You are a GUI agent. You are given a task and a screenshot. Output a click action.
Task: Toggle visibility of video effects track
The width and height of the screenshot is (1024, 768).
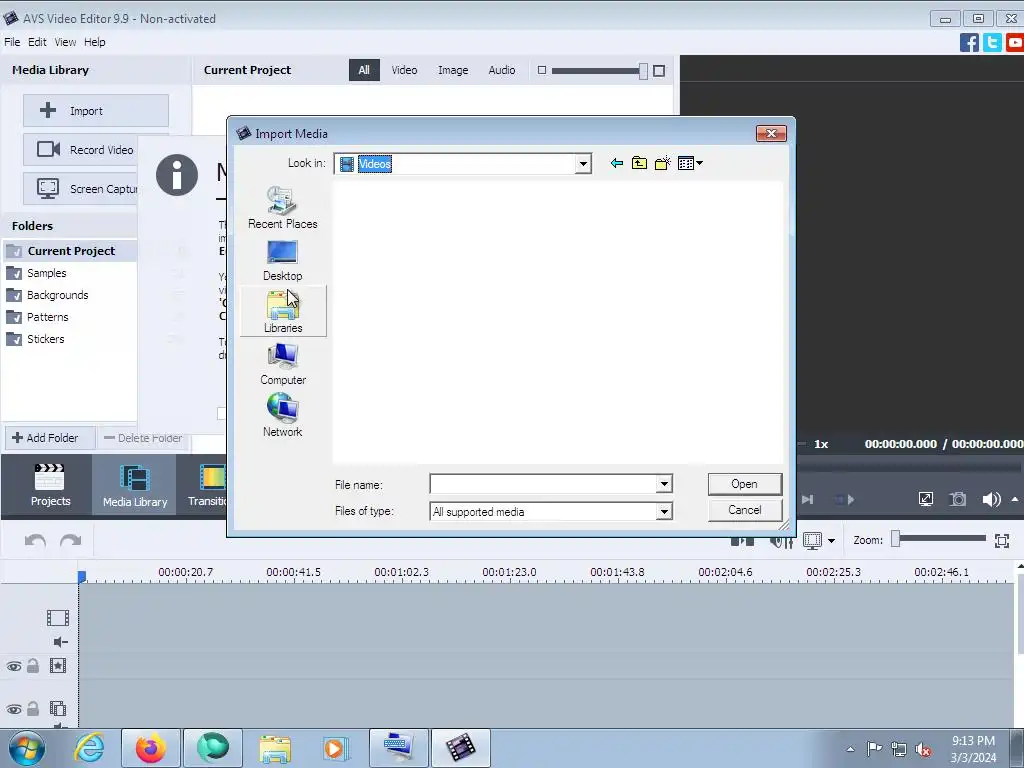tap(14, 667)
